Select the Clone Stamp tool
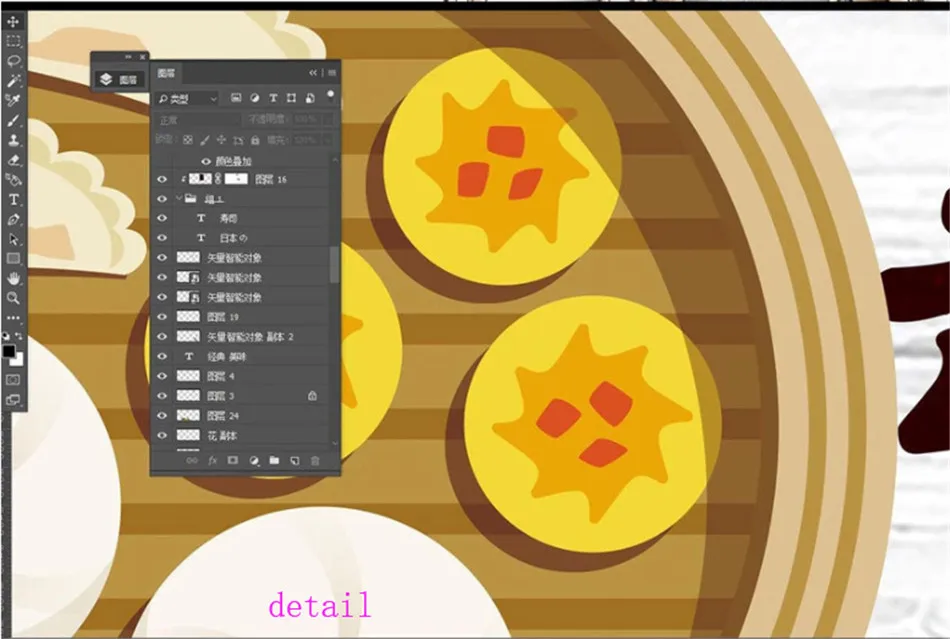Screen dimensions: 950x639 click(13, 140)
